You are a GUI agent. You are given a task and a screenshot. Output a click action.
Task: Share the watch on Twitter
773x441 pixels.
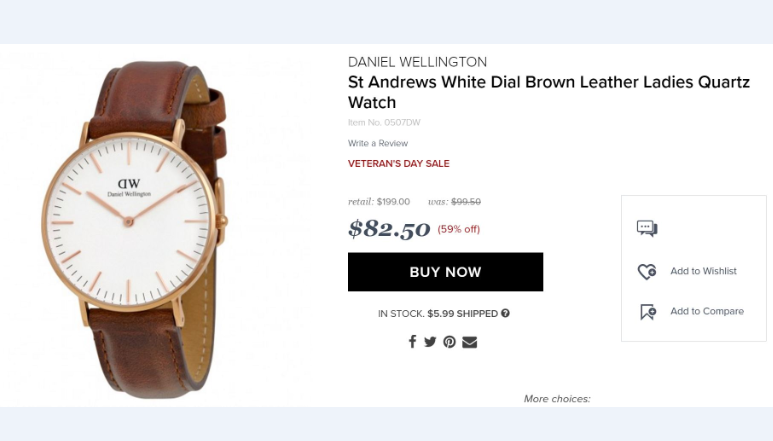[x=430, y=341]
